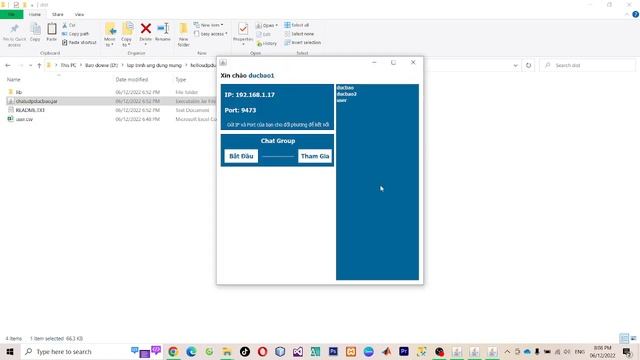The image size is (640, 360).
Task: Click 'This PC' in the address breadcrumb
Action: point(68,65)
